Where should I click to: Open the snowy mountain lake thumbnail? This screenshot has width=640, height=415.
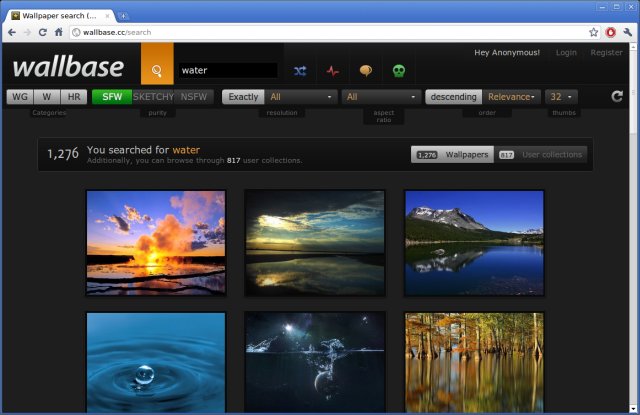tap(474, 243)
